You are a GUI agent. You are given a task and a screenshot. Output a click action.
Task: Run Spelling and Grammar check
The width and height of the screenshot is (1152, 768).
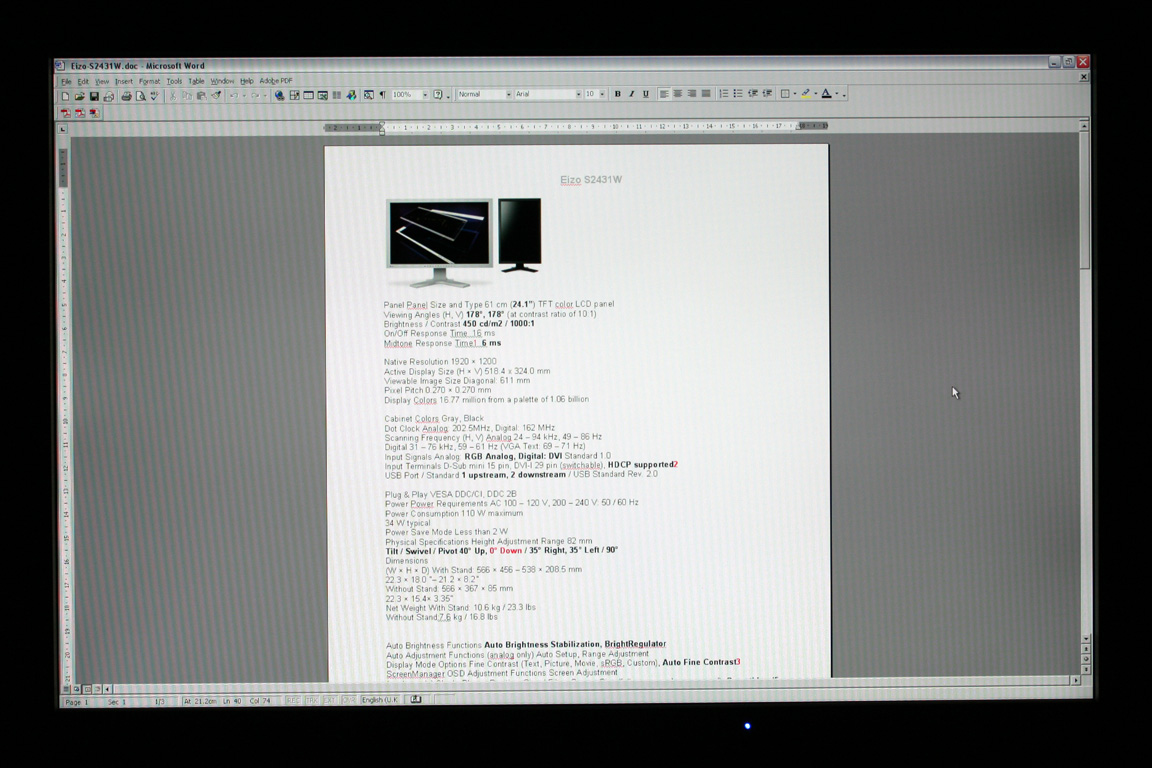[x=154, y=96]
